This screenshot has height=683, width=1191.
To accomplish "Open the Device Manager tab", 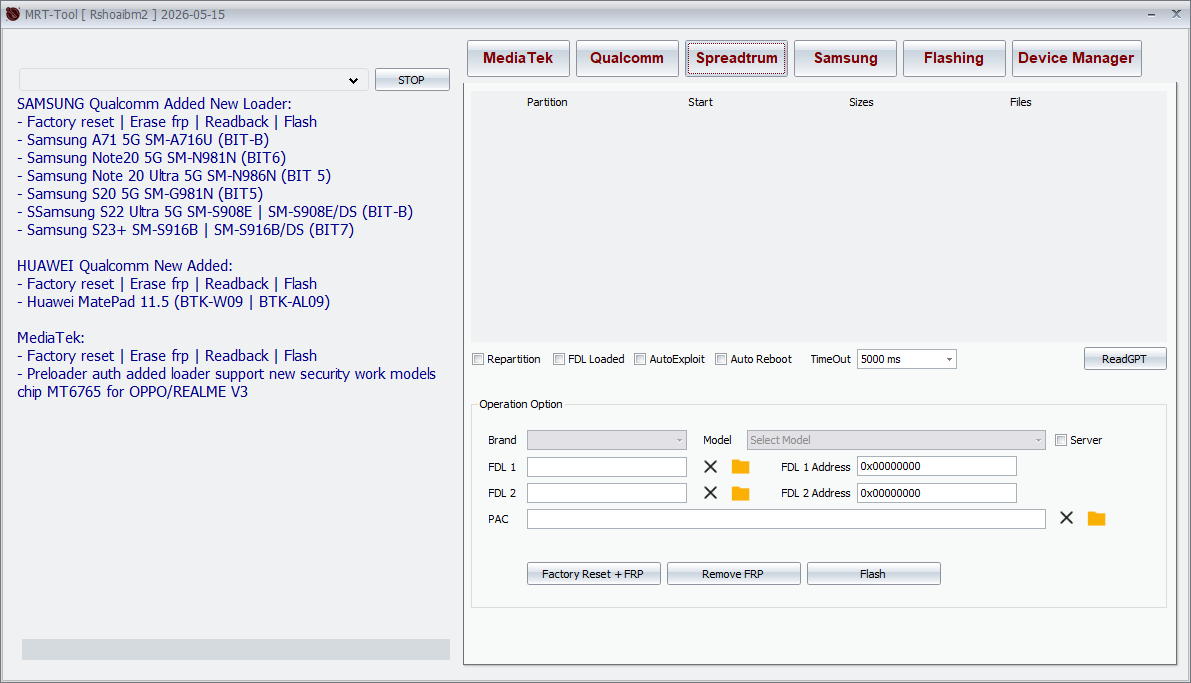I will click(x=1076, y=58).
